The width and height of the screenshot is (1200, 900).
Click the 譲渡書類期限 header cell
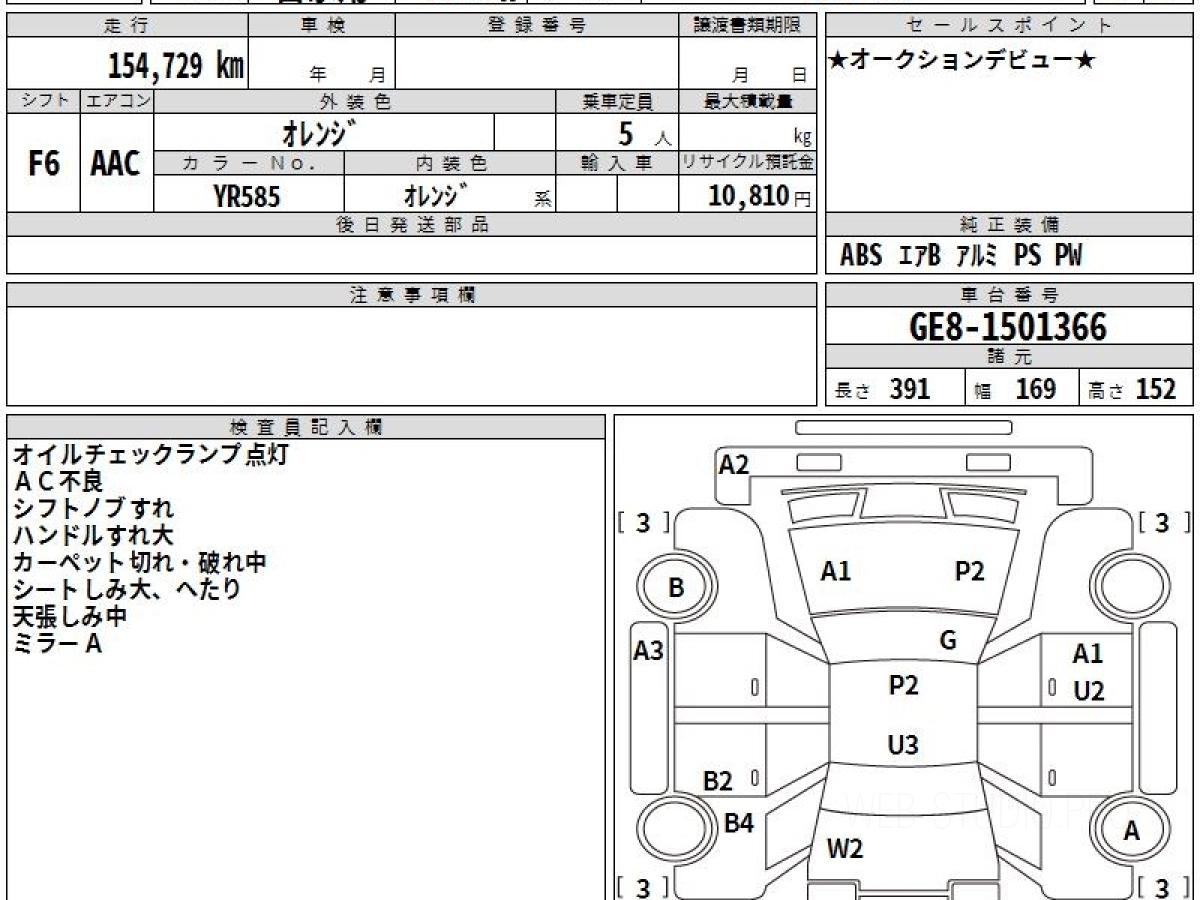[747, 26]
